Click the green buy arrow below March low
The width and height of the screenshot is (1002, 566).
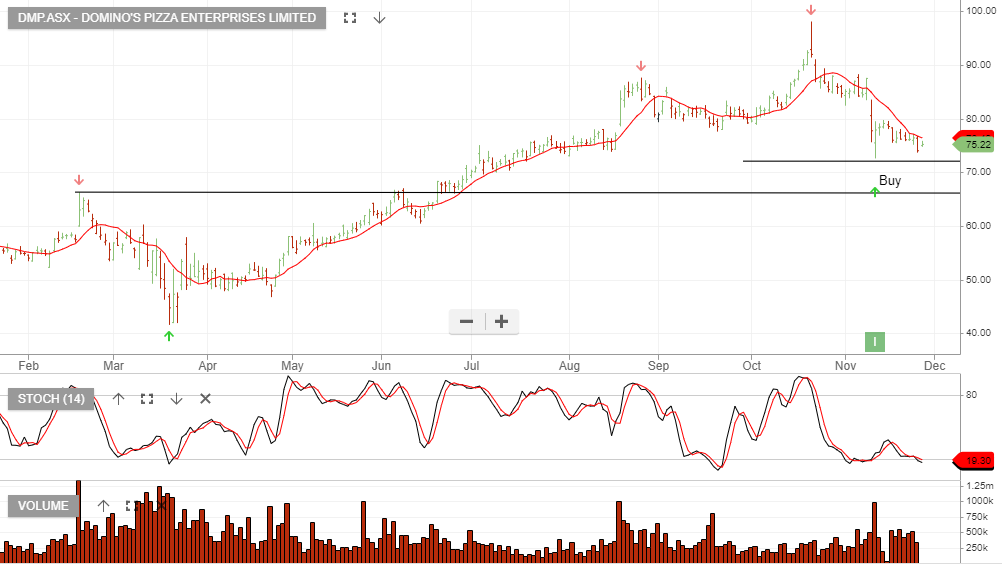tap(169, 335)
